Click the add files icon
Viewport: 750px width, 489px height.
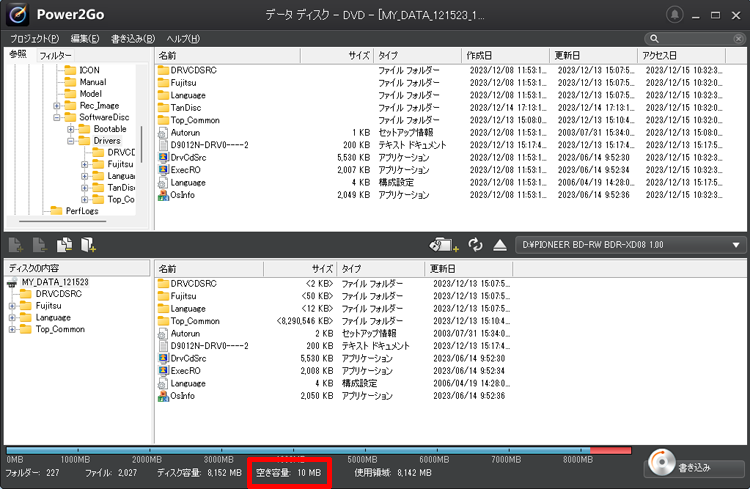(16, 245)
